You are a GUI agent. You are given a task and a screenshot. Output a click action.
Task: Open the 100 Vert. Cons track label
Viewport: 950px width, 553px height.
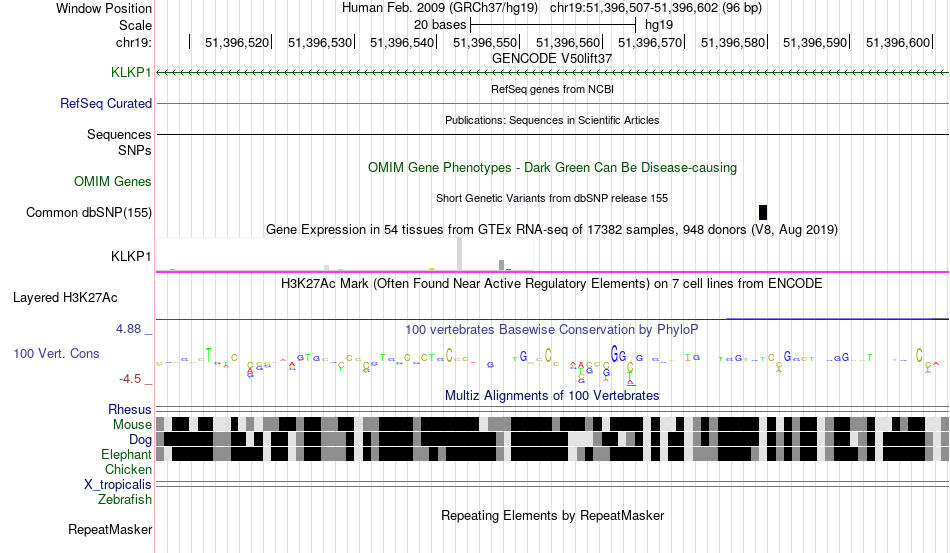[x=56, y=354]
